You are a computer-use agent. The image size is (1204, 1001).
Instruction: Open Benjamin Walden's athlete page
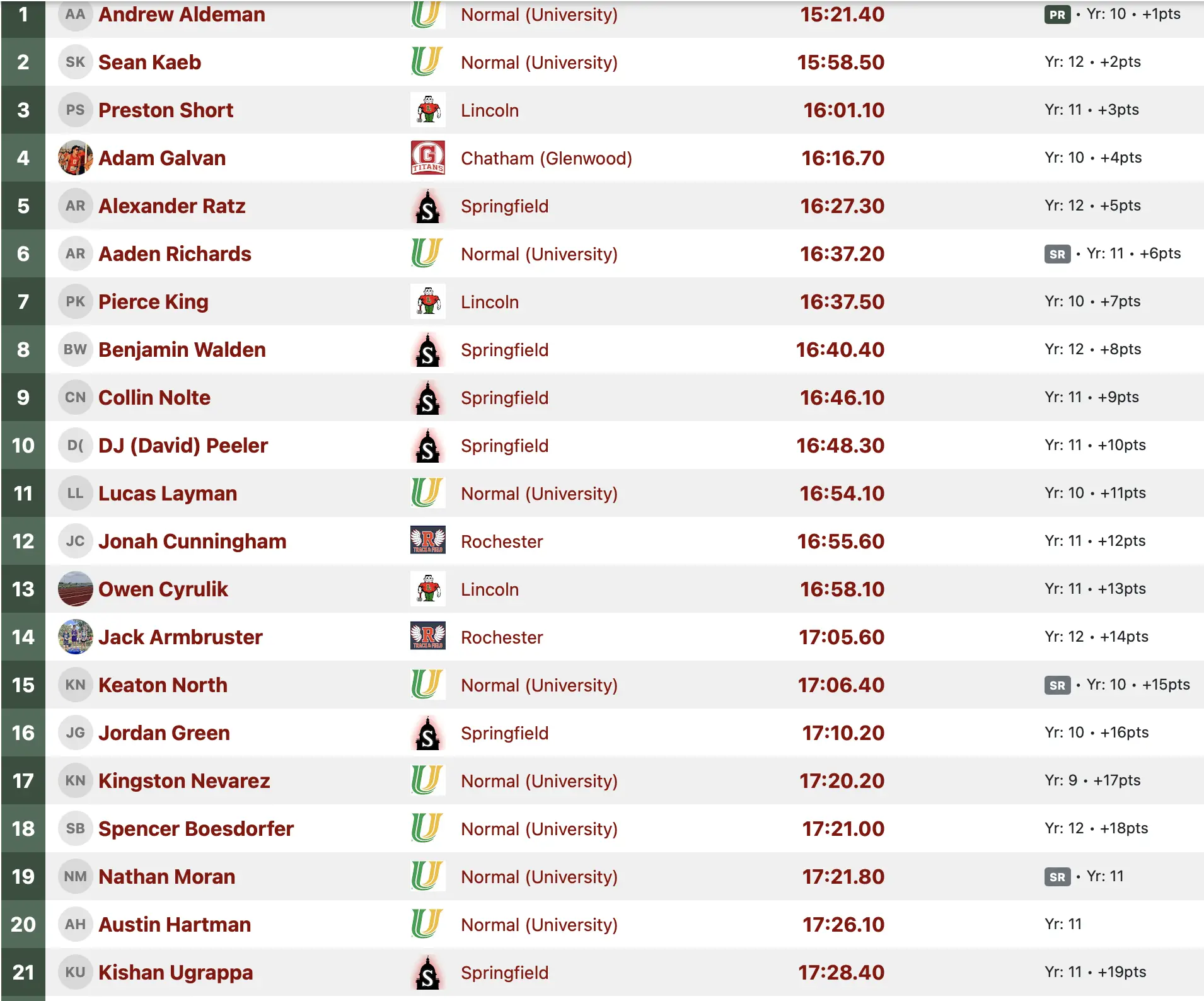[182, 350]
